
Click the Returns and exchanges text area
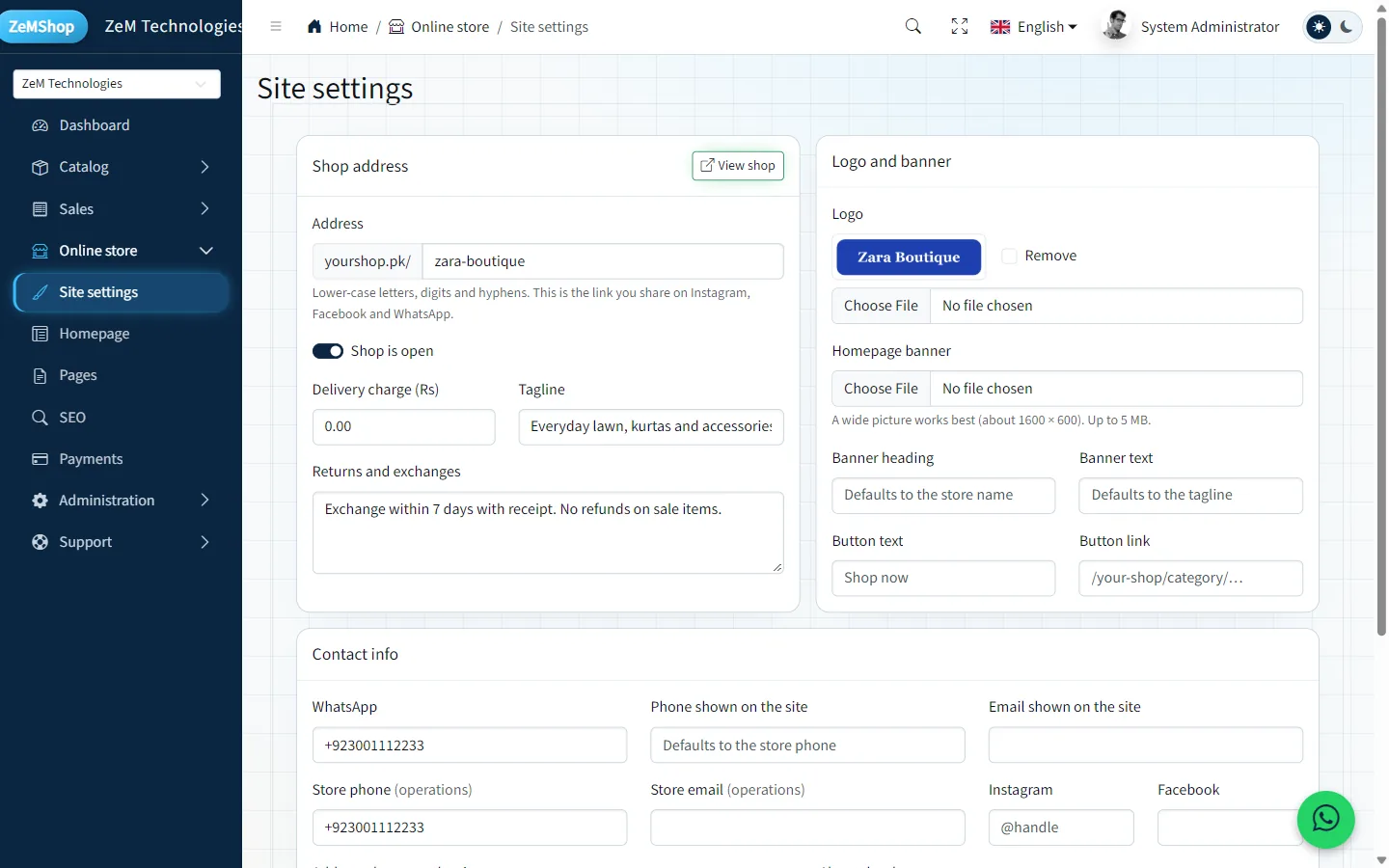pyautogui.click(x=548, y=533)
